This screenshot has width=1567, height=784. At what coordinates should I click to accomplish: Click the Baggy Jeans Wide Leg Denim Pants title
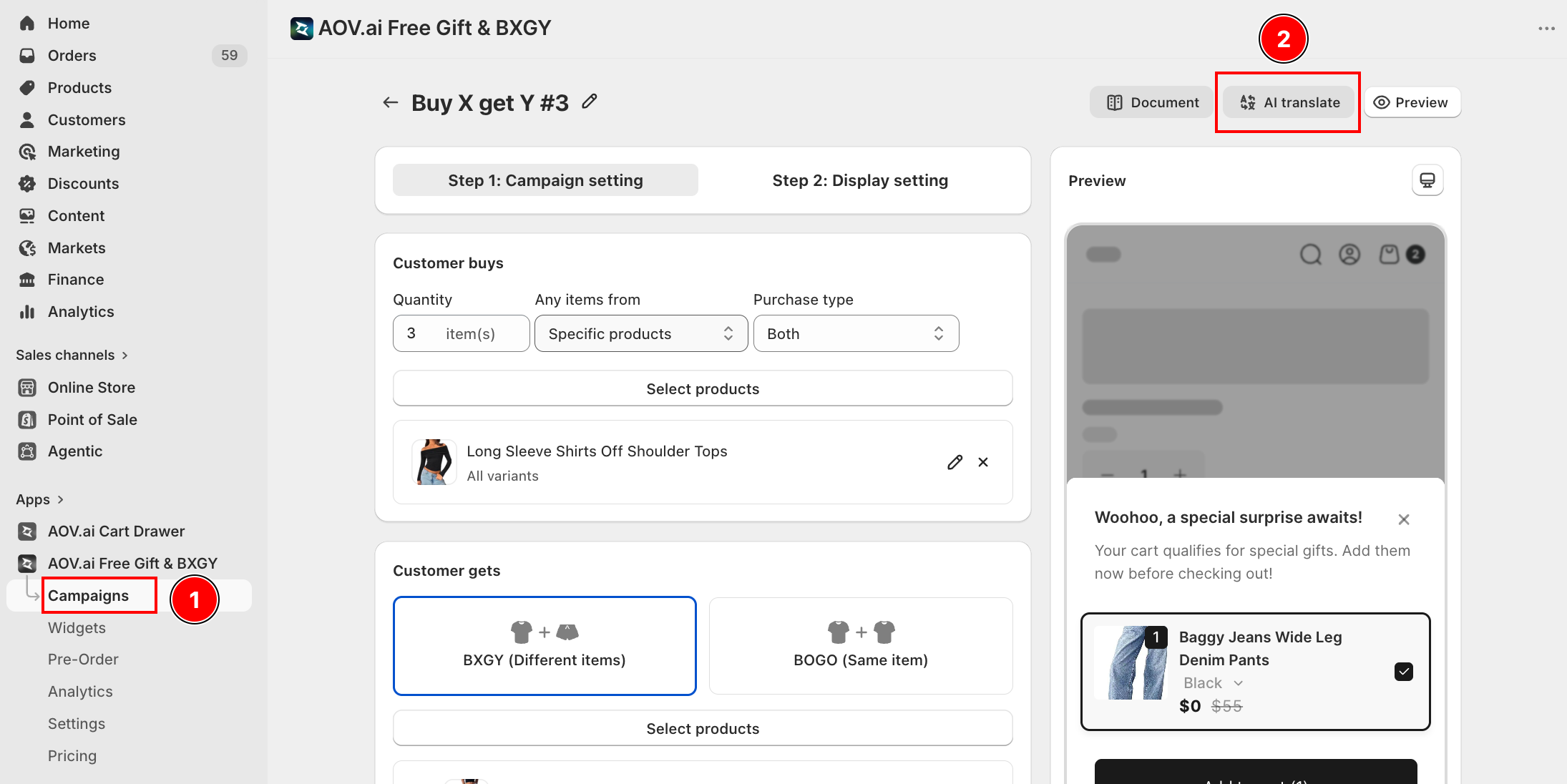1260,648
